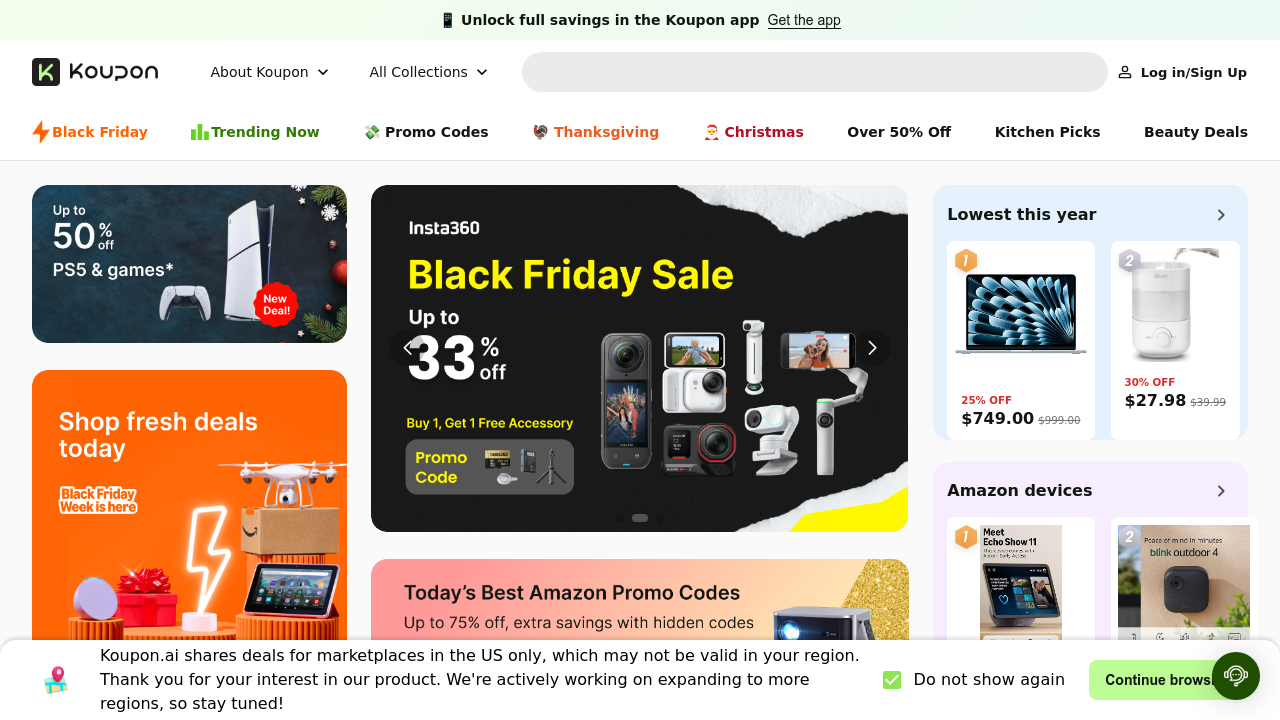Expand the Amazon devices section arrow

coord(1221,491)
